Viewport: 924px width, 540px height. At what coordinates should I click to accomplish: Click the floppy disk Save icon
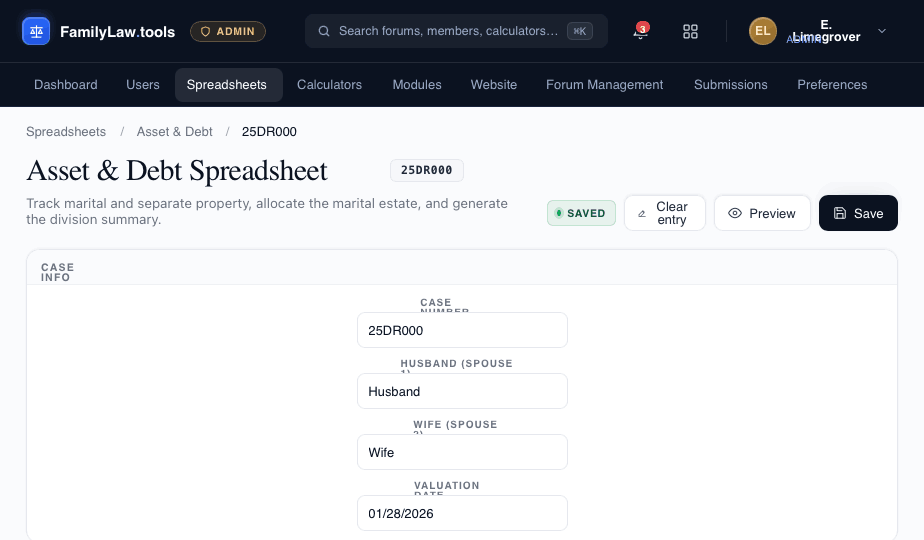click(840, 213)
